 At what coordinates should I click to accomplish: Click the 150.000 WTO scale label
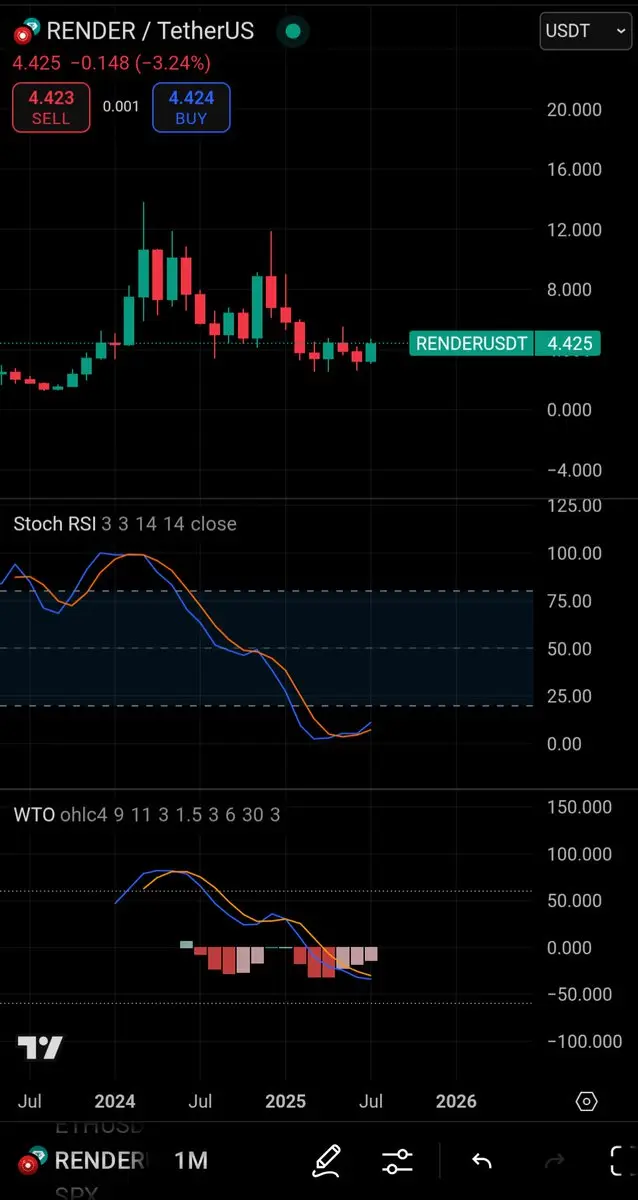click(581, 806)
